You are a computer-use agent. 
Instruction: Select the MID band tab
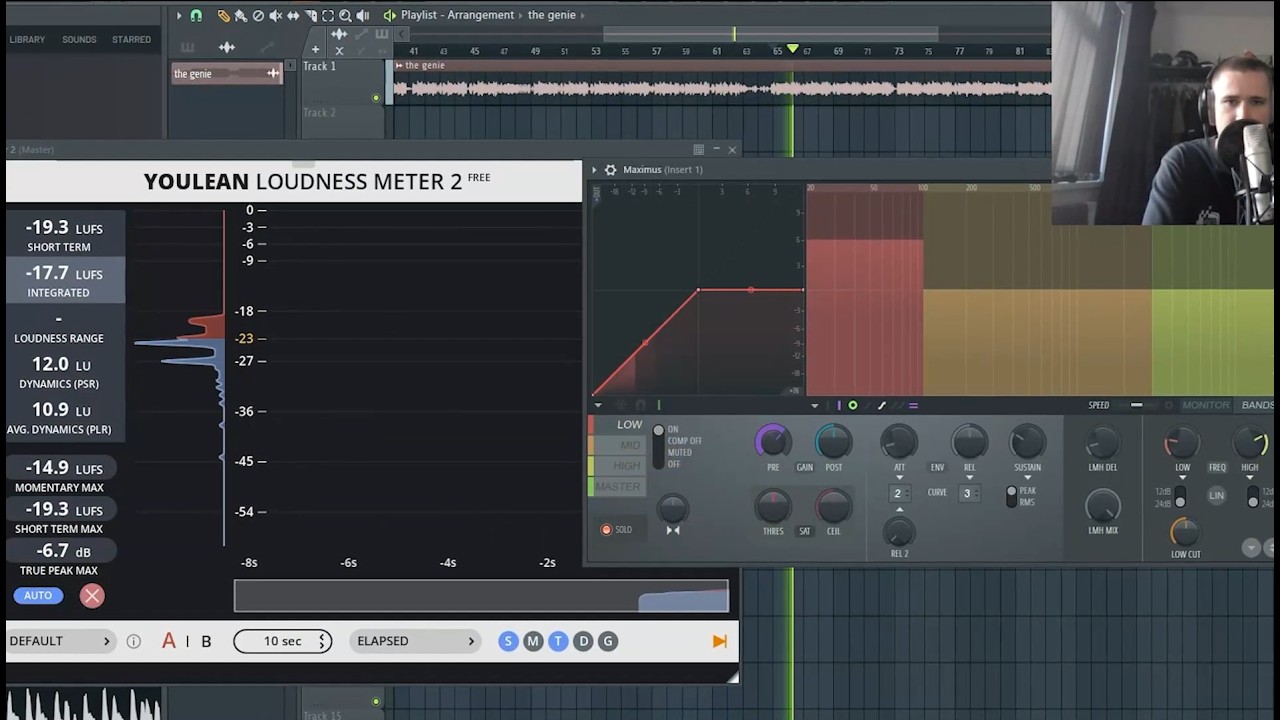point(619,446)
